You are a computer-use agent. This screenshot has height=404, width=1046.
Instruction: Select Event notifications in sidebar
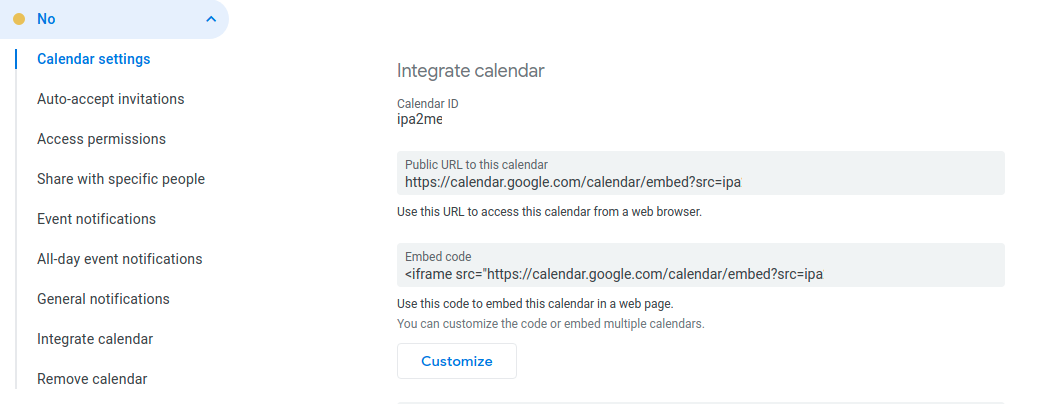[96, 219]
